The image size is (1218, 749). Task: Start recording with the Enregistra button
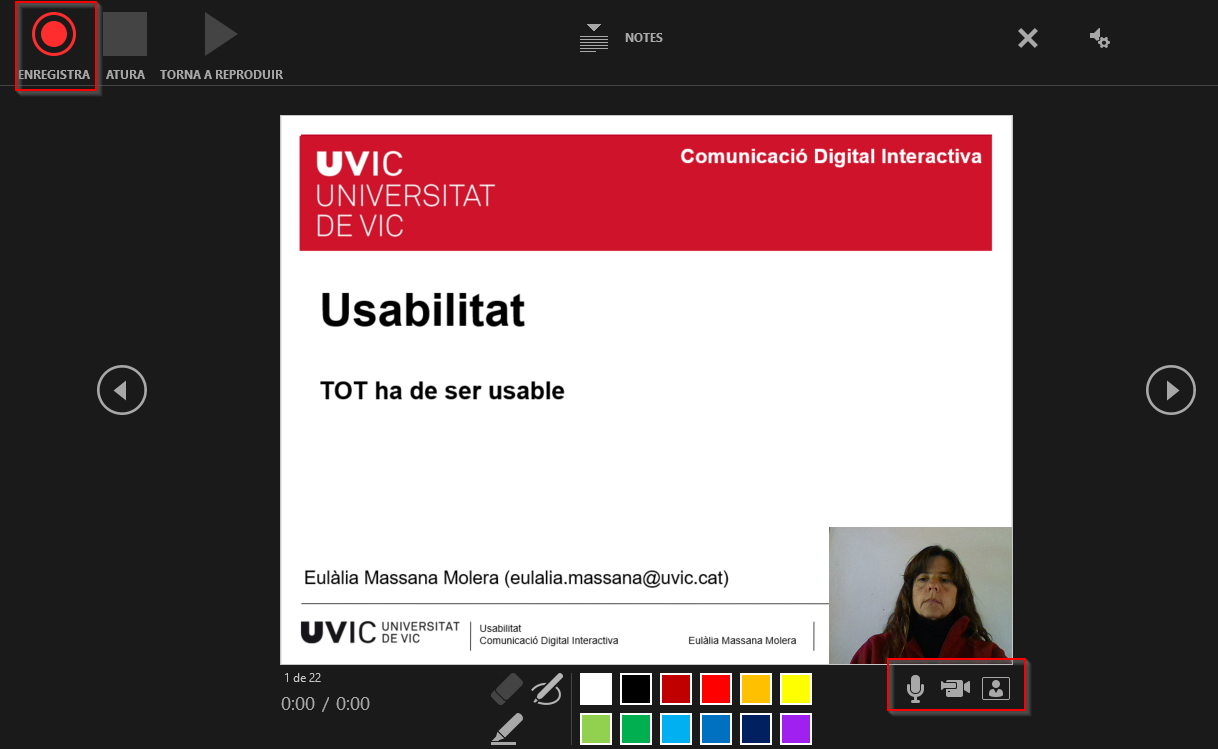[54, 35]
